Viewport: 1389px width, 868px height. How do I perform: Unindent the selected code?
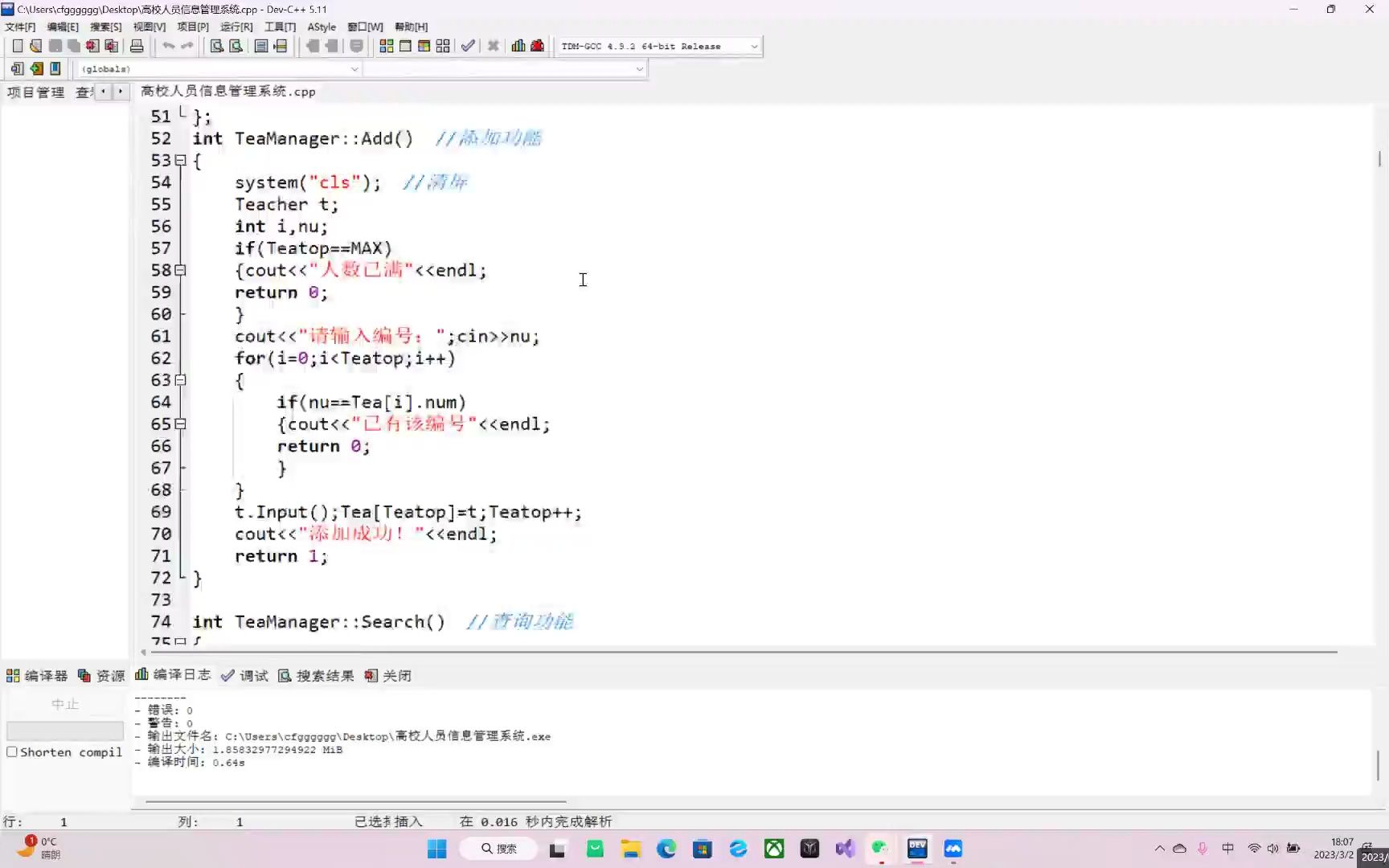click(331, 46)
